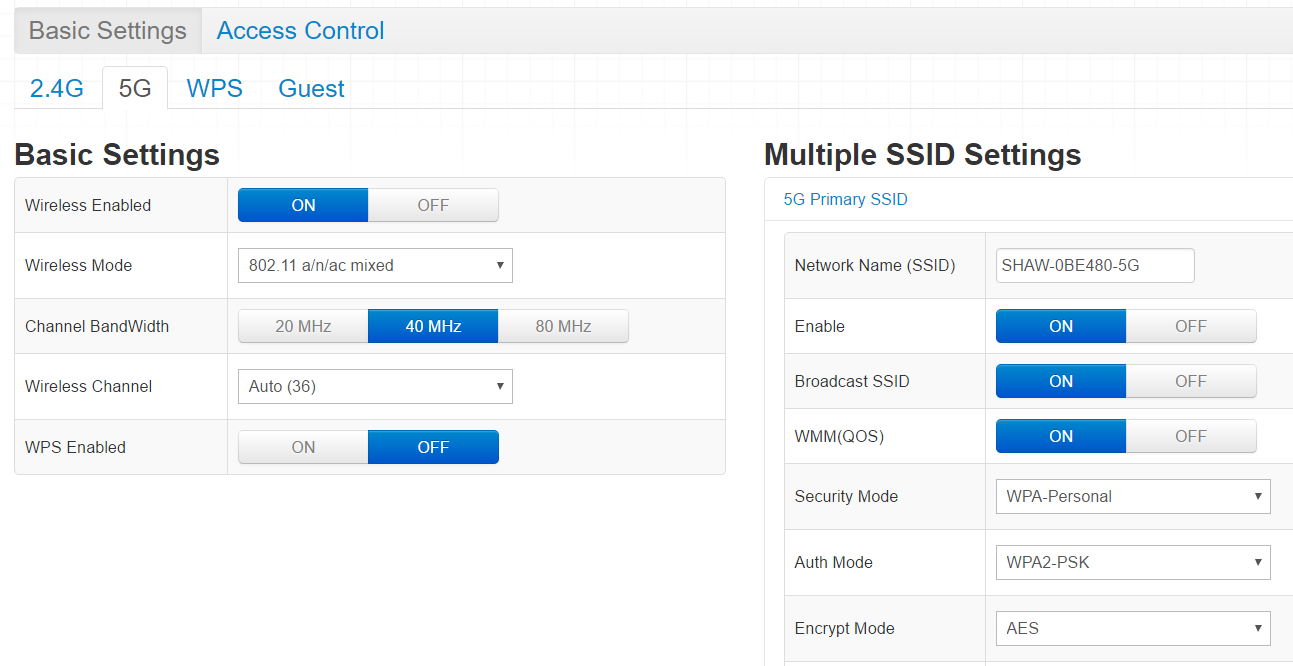
Task: Click the Wireless Mode label text
Action: pos(78,266)
